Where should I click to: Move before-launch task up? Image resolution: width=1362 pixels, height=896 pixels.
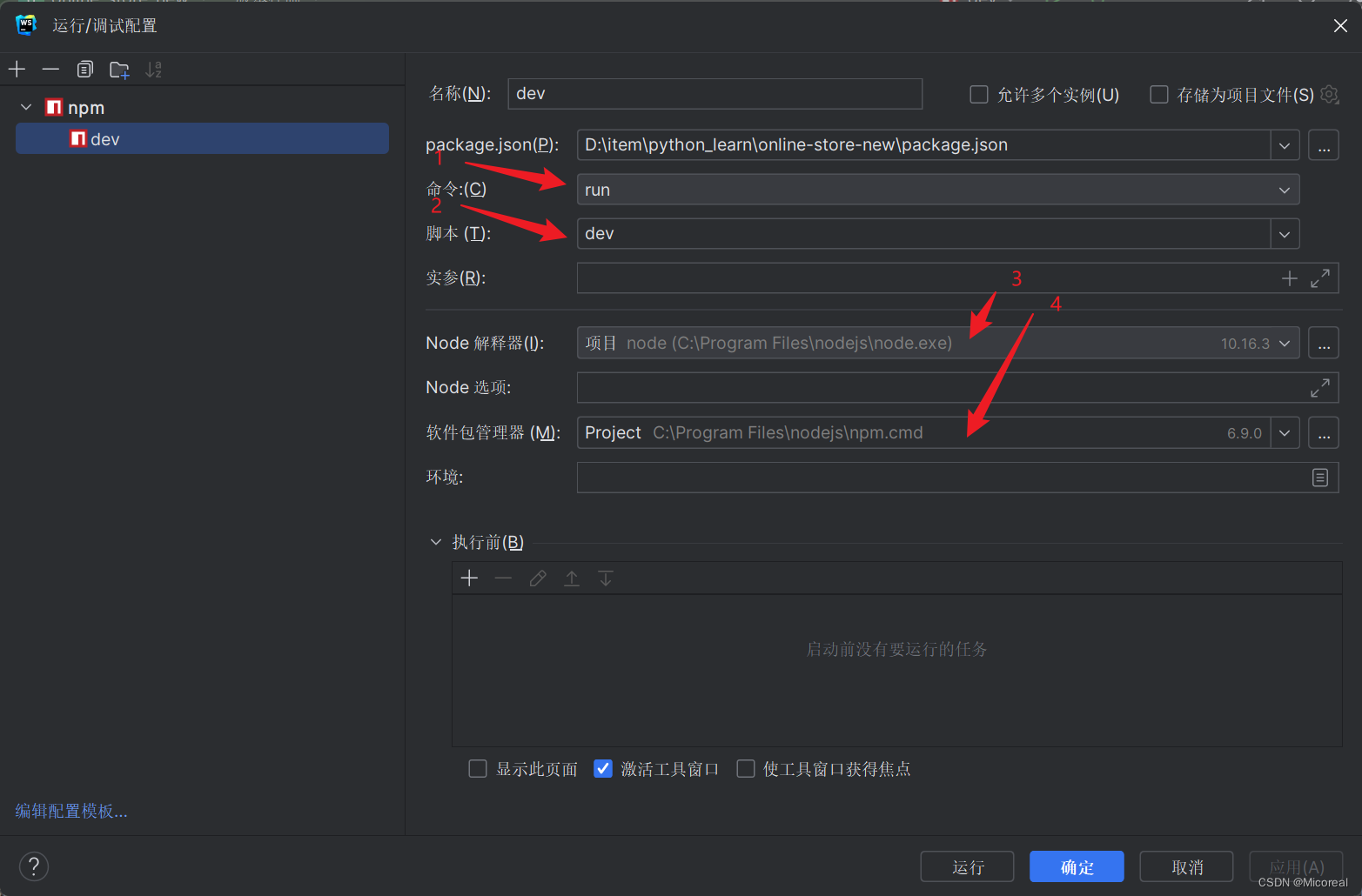572,578
